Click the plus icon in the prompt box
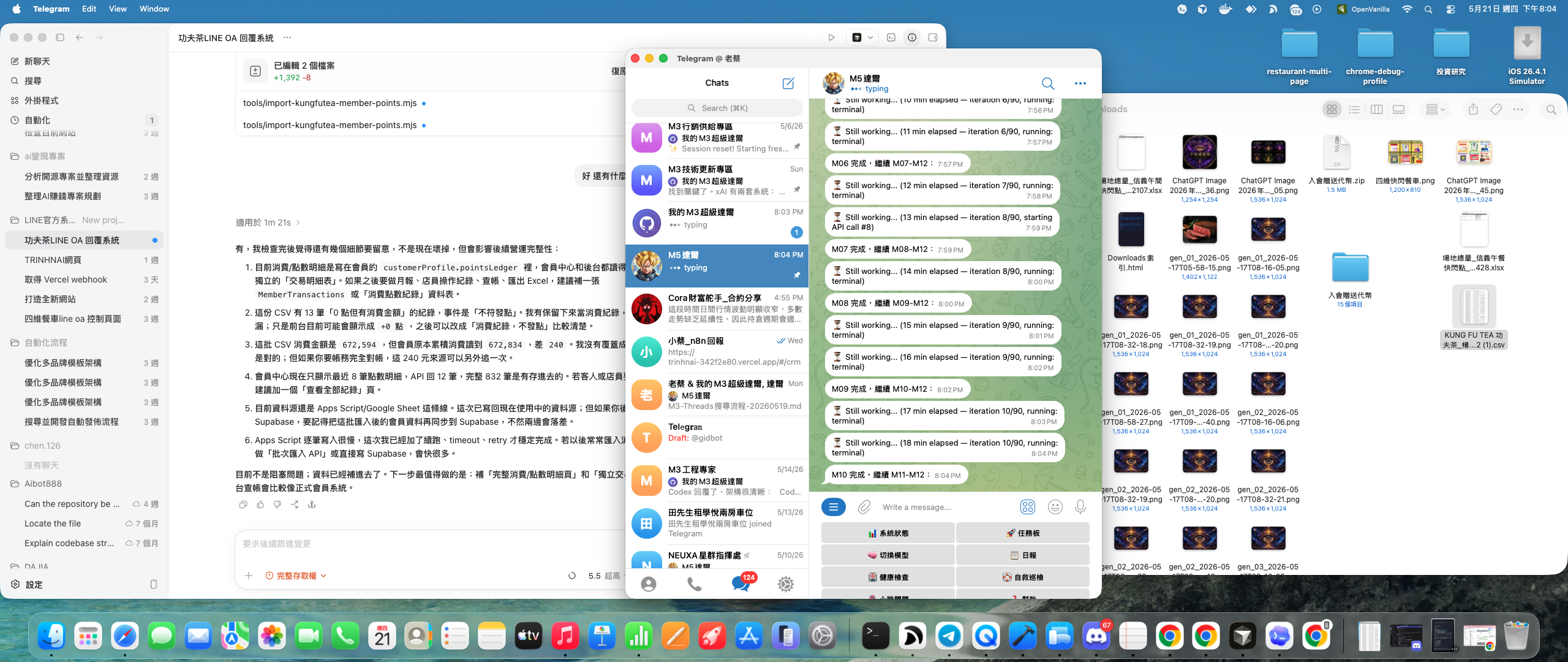 click(249, 576)
